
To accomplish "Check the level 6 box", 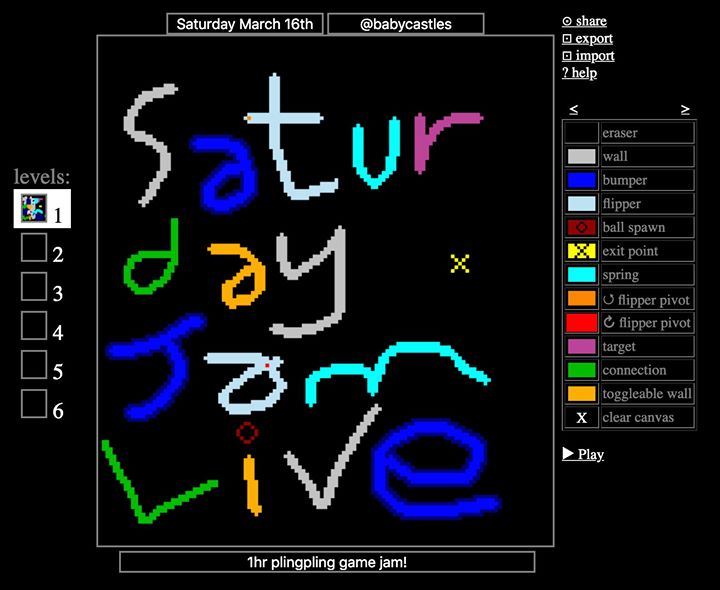I will click(34, 404).
